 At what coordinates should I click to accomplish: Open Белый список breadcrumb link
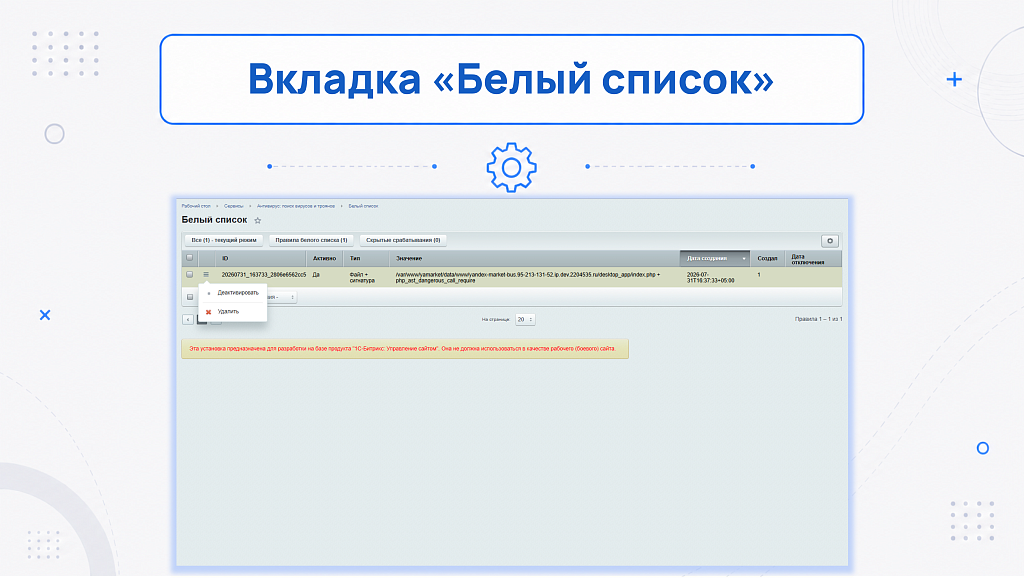(363, 206)
